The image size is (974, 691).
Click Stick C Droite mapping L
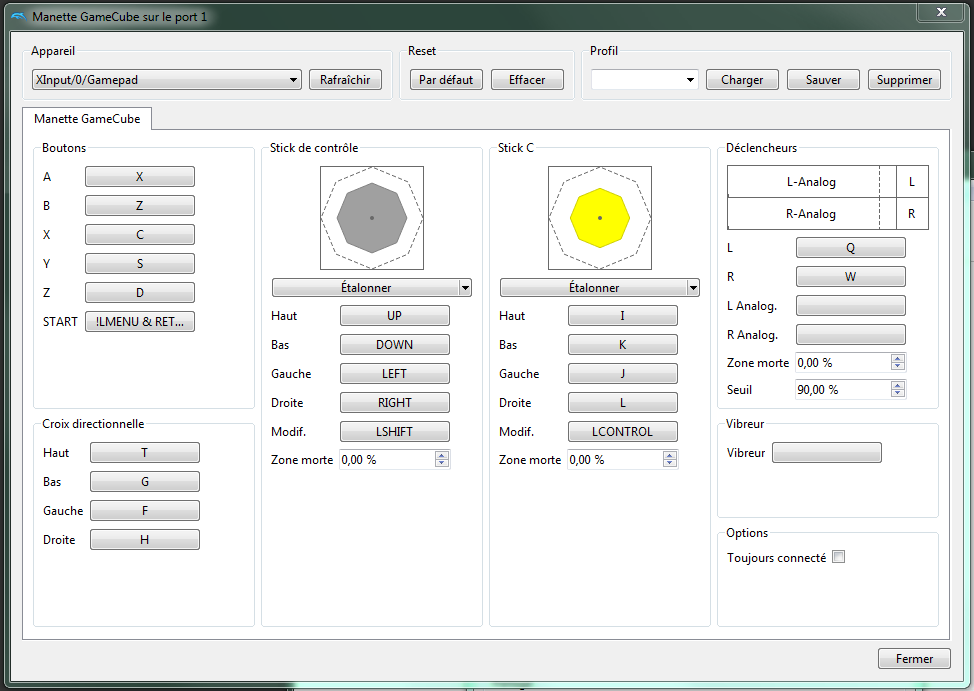point(622,403)
